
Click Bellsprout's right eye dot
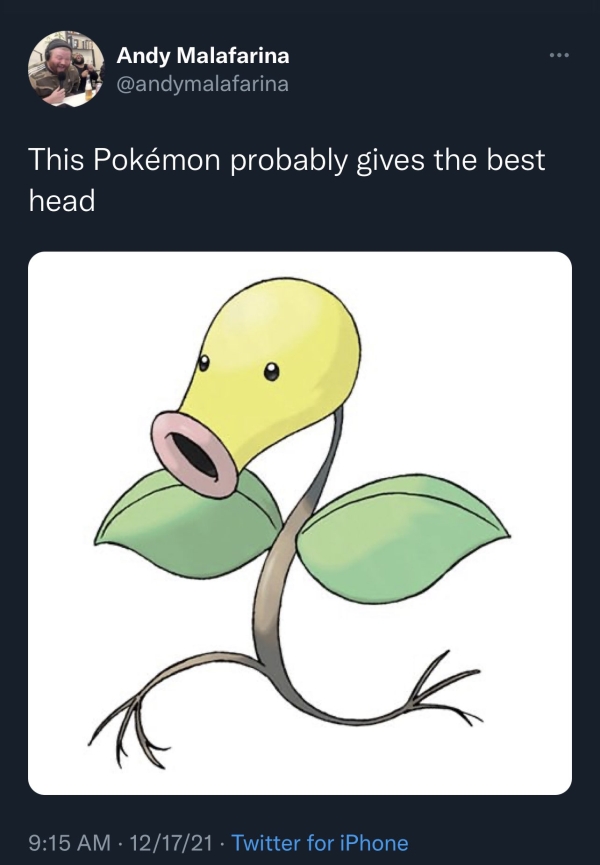pos(270,373)
